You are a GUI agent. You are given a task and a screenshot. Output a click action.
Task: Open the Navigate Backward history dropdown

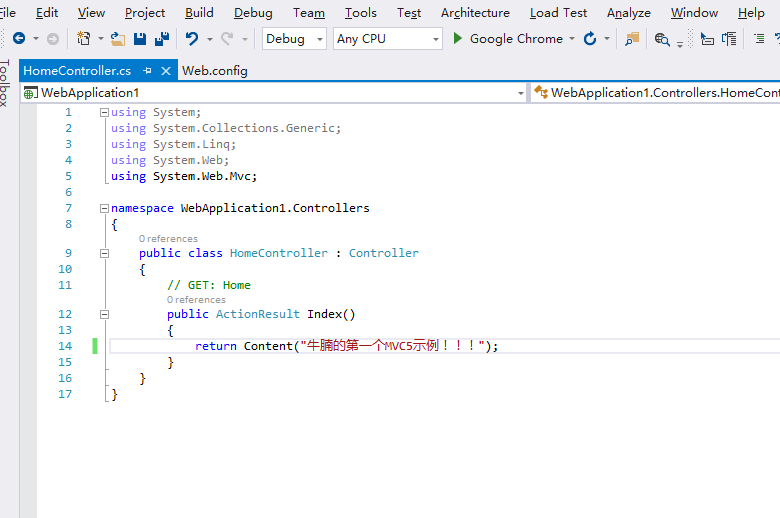(36, 39)
